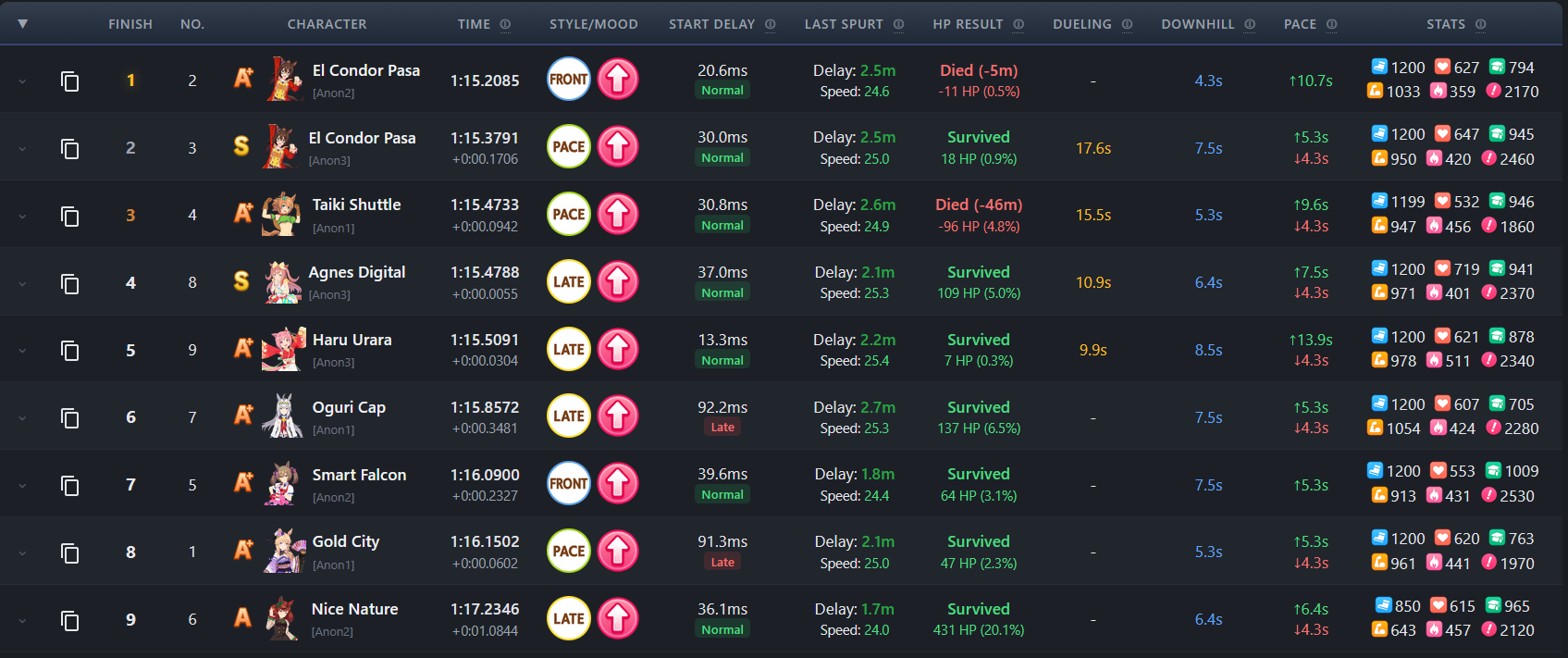Open the Nice Nature character entry
Image resolution: width=1568 pixels, height=658 pixels.
point(354,609)
